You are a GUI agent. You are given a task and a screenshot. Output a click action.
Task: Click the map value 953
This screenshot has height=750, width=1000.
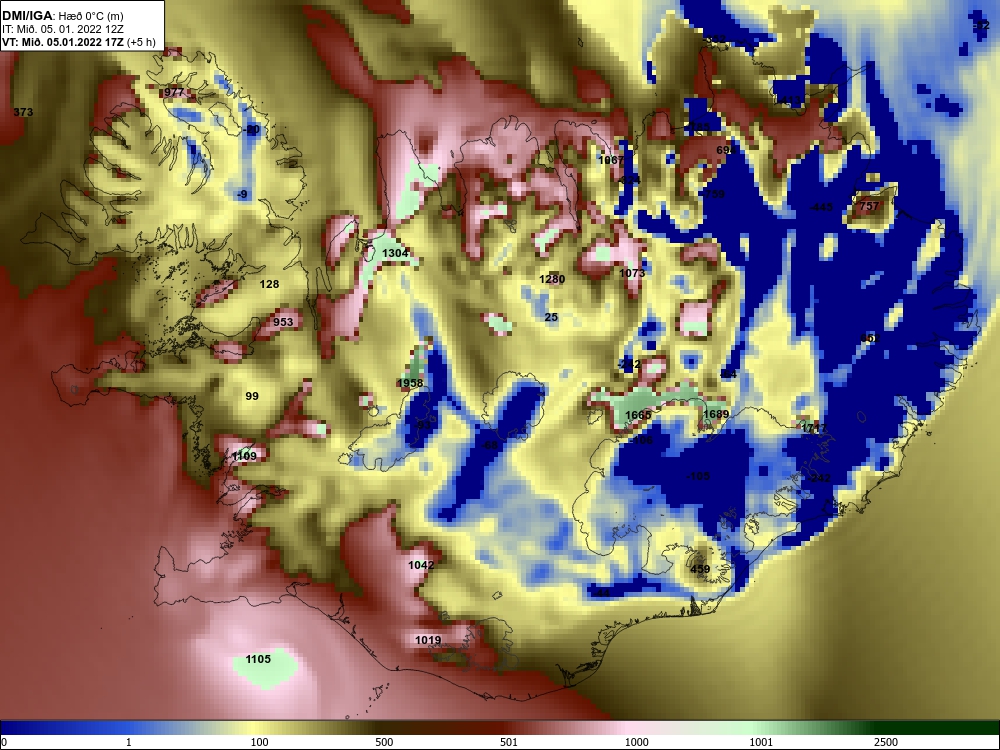pyautogui.click(x=283, y=322)
